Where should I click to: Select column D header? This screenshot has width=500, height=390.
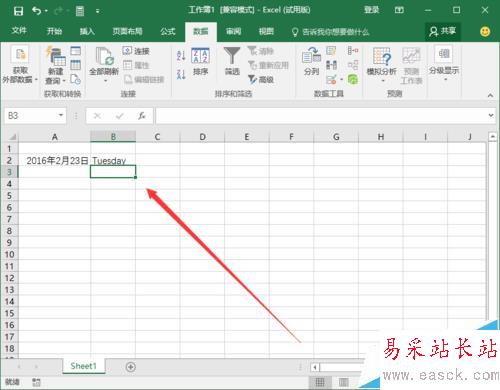click(202, 137)
